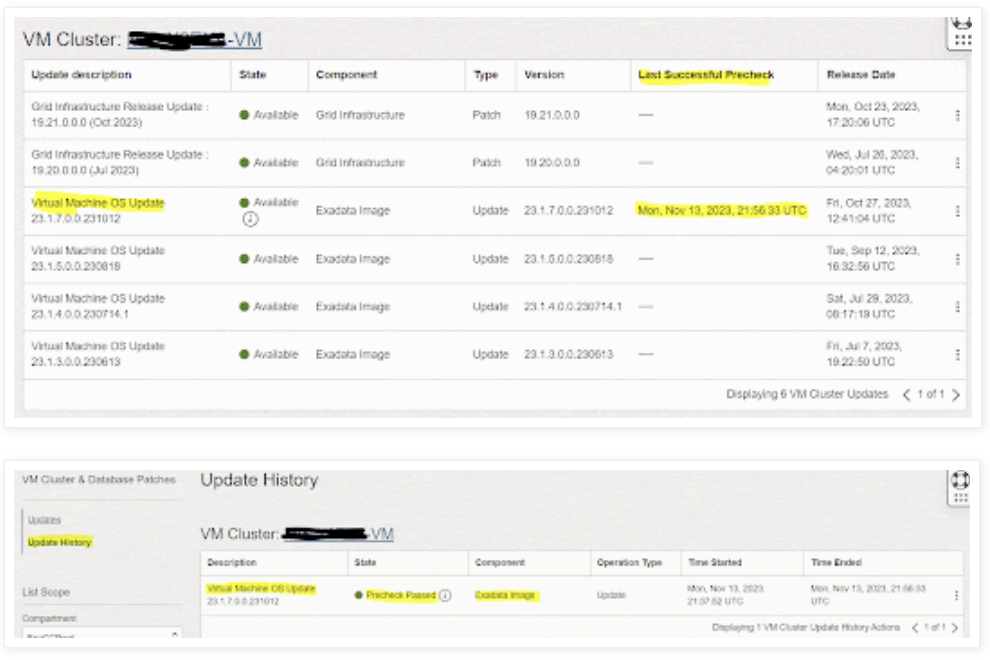Open the three-dot menu for update 23.1.3.0.0.230613

click(957, 354)
